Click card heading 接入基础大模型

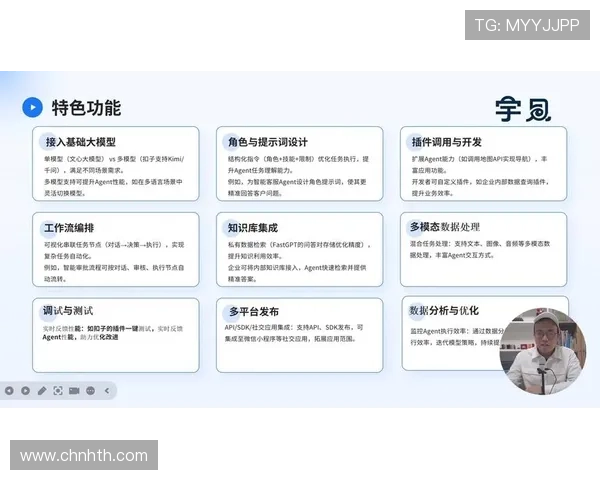(x=81, y=142)
